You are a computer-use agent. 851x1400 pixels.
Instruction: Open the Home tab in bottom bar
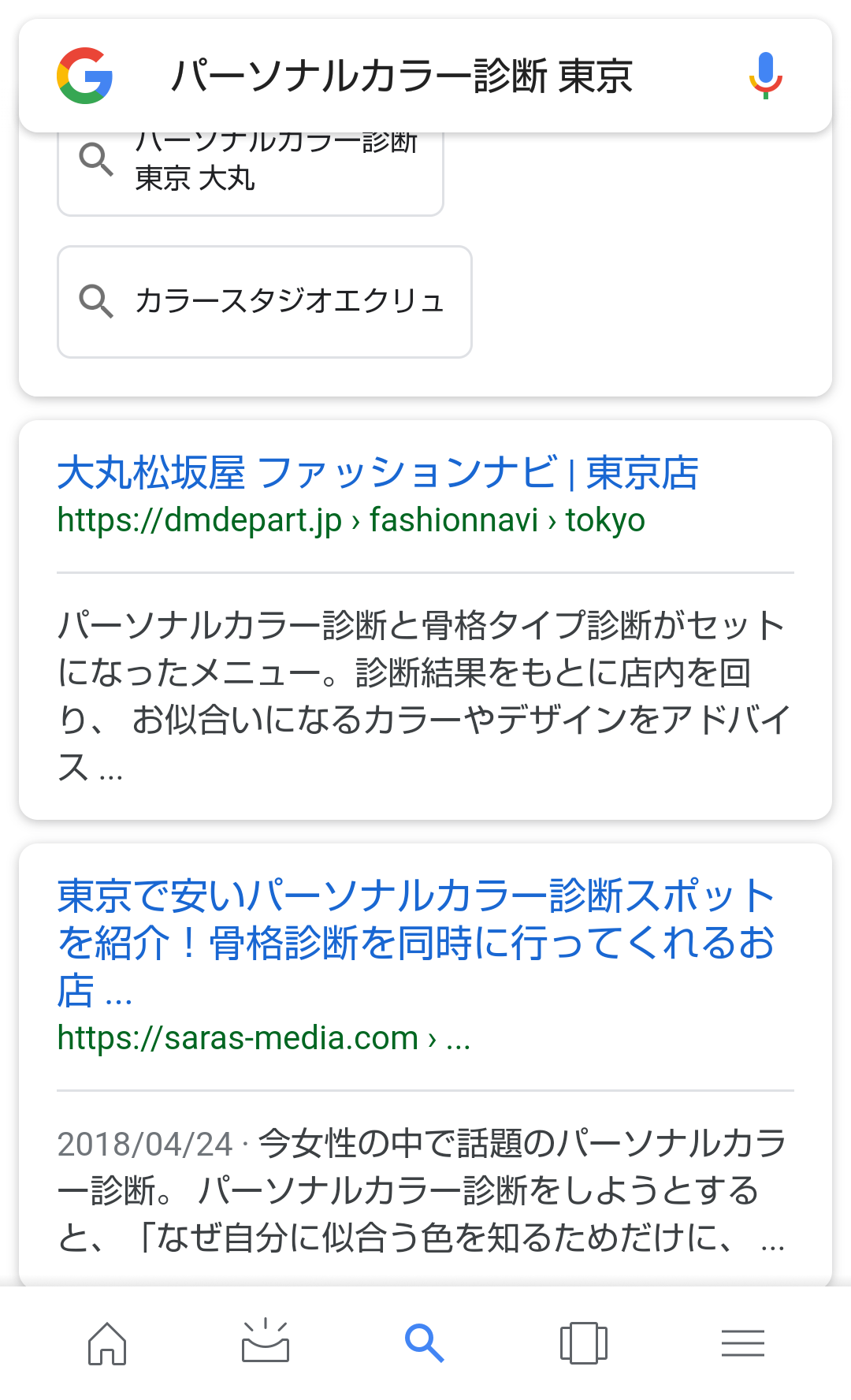point(107,1342)
